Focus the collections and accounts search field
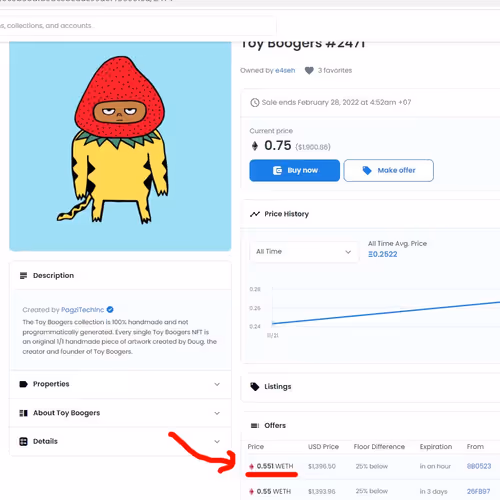 [x=137, y=26]
